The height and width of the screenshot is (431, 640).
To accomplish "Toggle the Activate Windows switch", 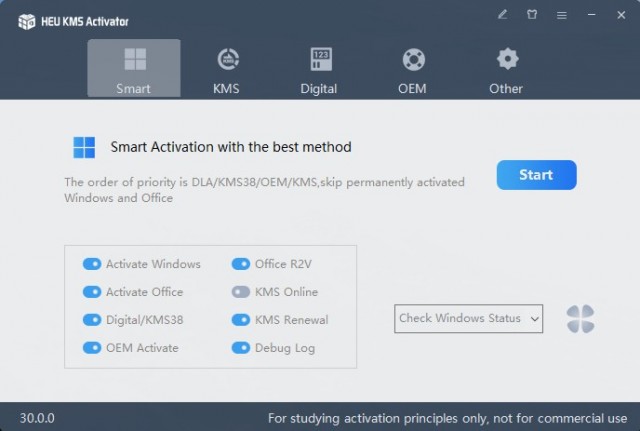I will (92, 264).
